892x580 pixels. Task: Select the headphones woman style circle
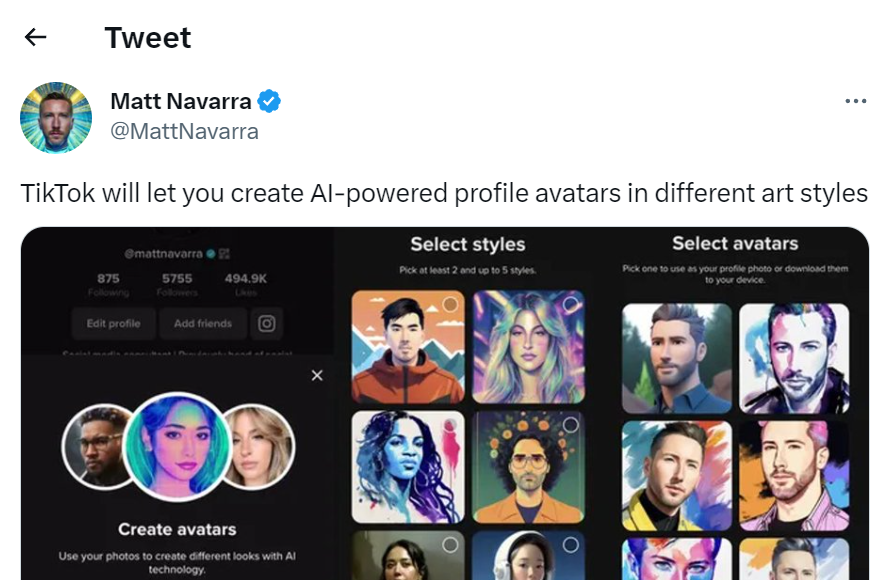click(571, 545)
